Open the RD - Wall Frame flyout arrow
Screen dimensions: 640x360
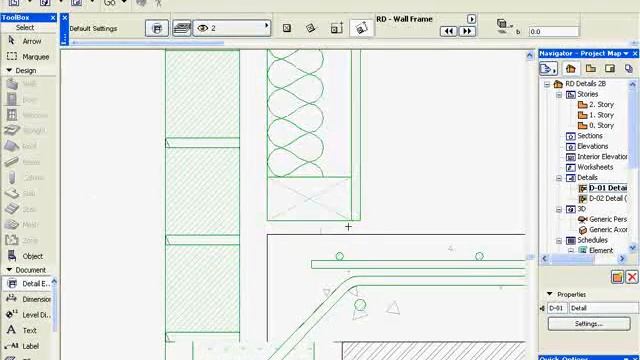point(471,19)
